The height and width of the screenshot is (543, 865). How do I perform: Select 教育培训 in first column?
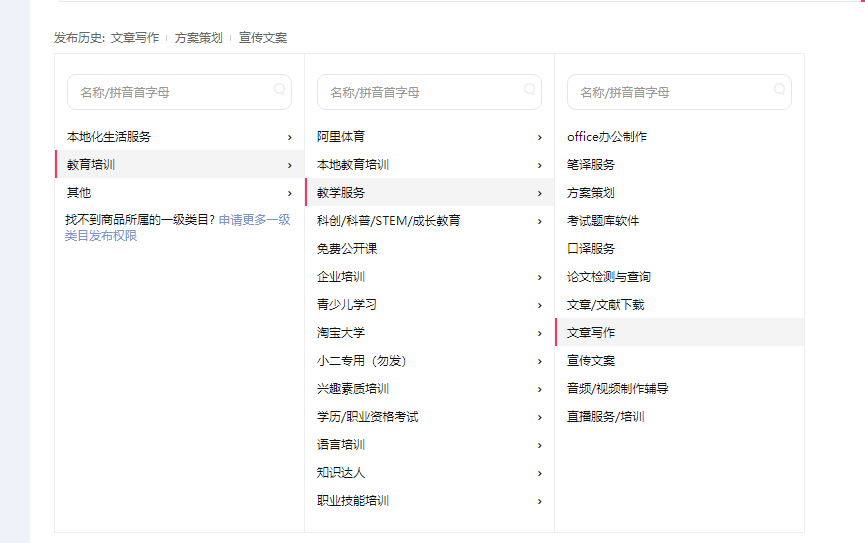click(92, 165)
